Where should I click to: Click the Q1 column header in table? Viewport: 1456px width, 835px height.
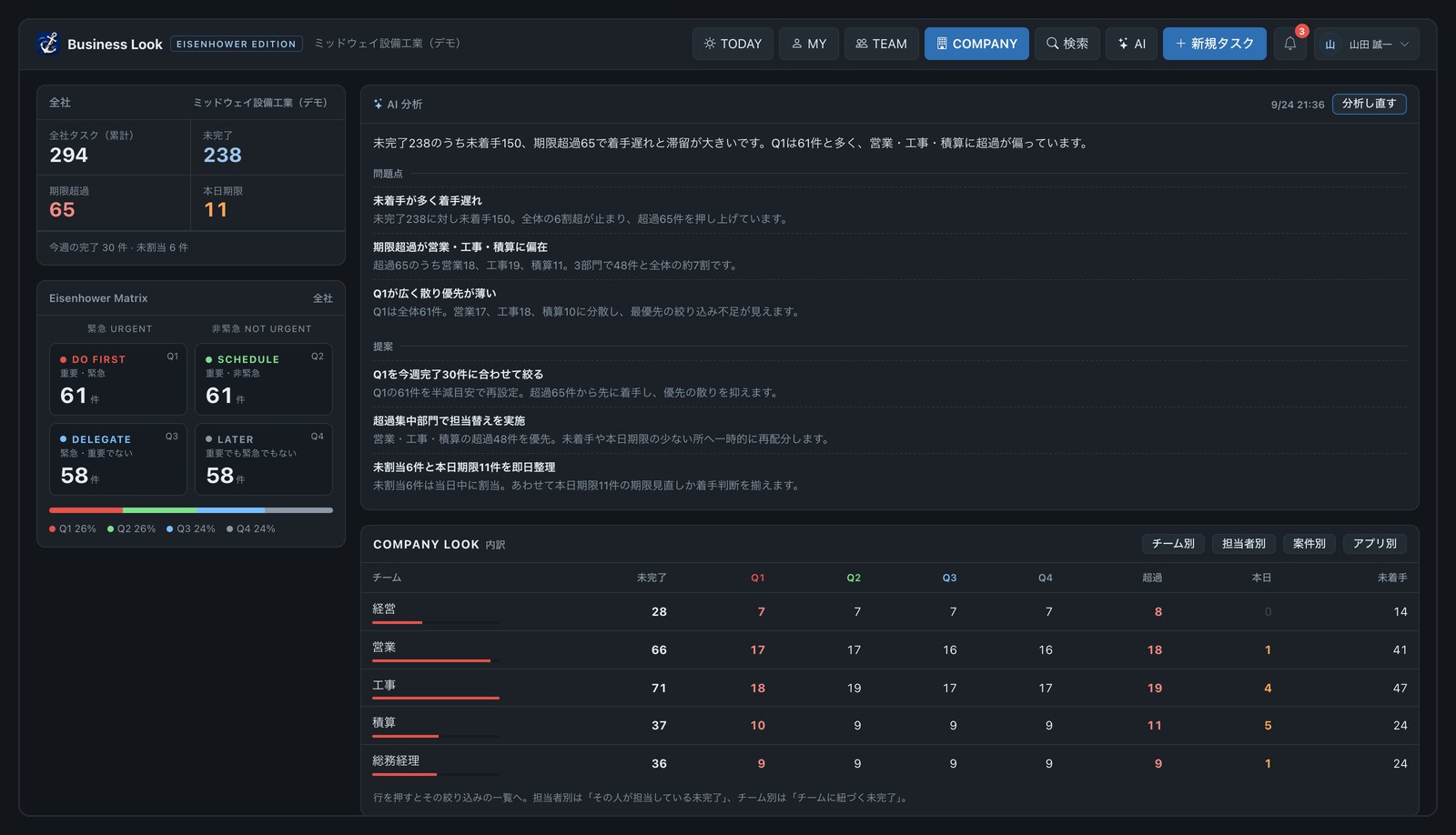[x=757, y=578]
